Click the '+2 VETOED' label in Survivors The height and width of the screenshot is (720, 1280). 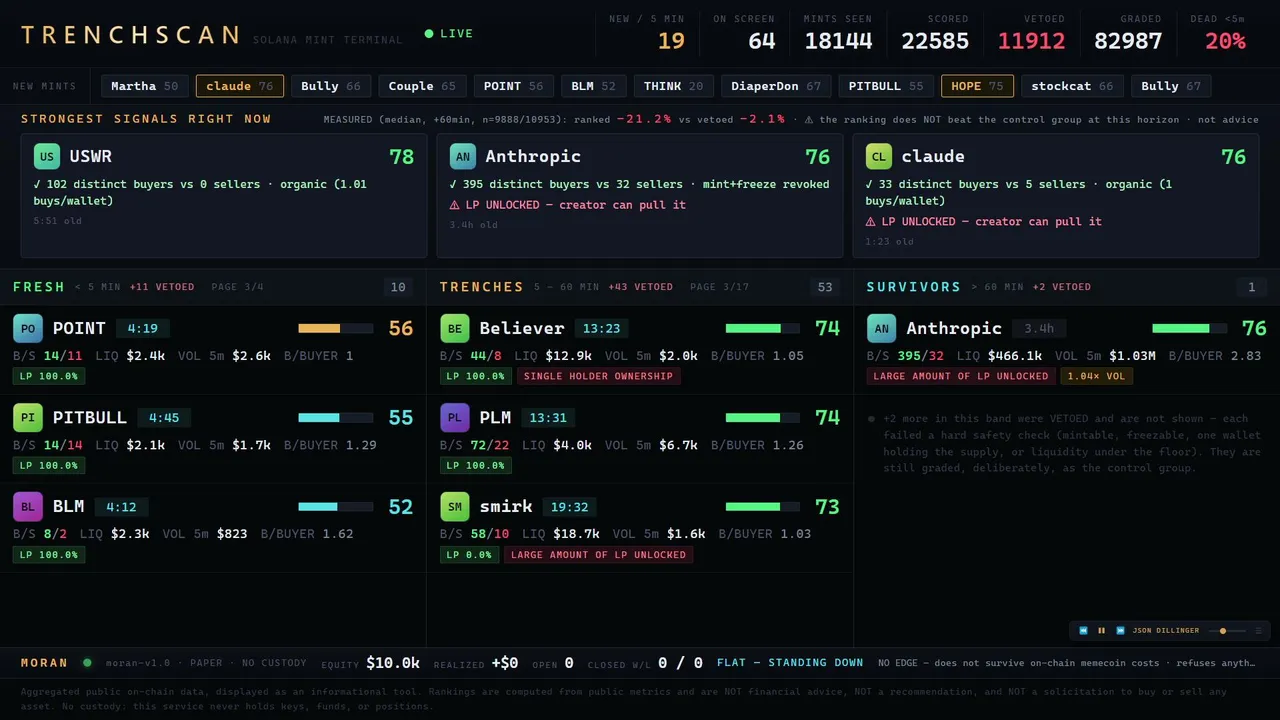tap(1062, 287)
